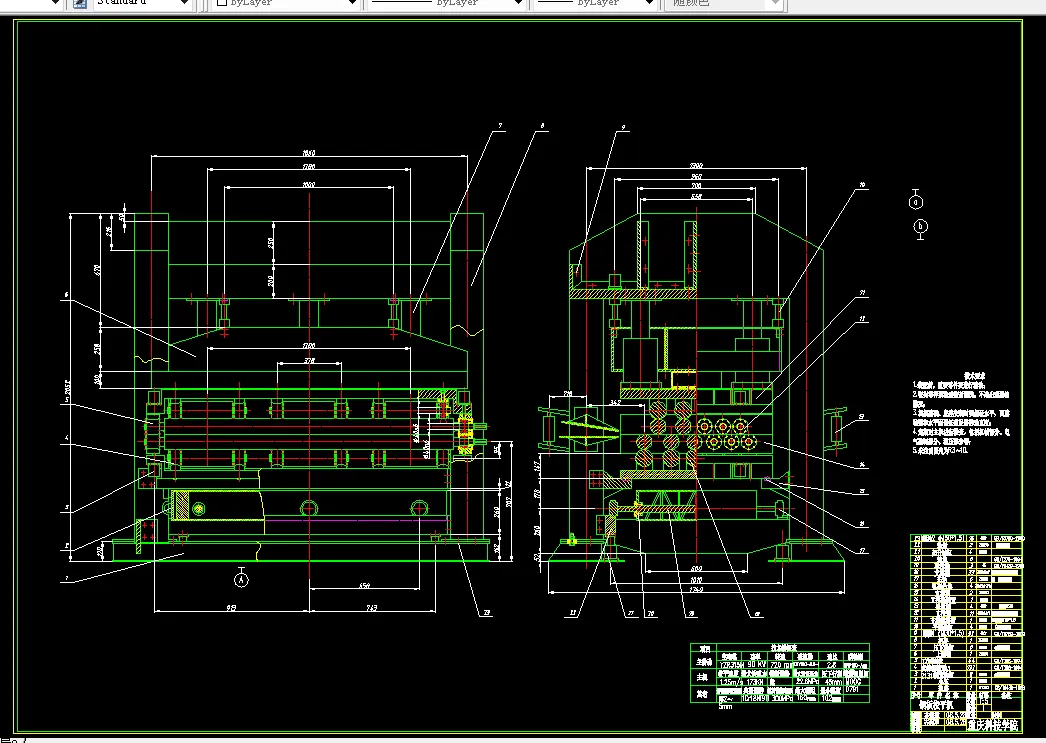Screen dimensions: 1046x743
Task: Select the vertical 238 dimension text
Action: [97, 348]
